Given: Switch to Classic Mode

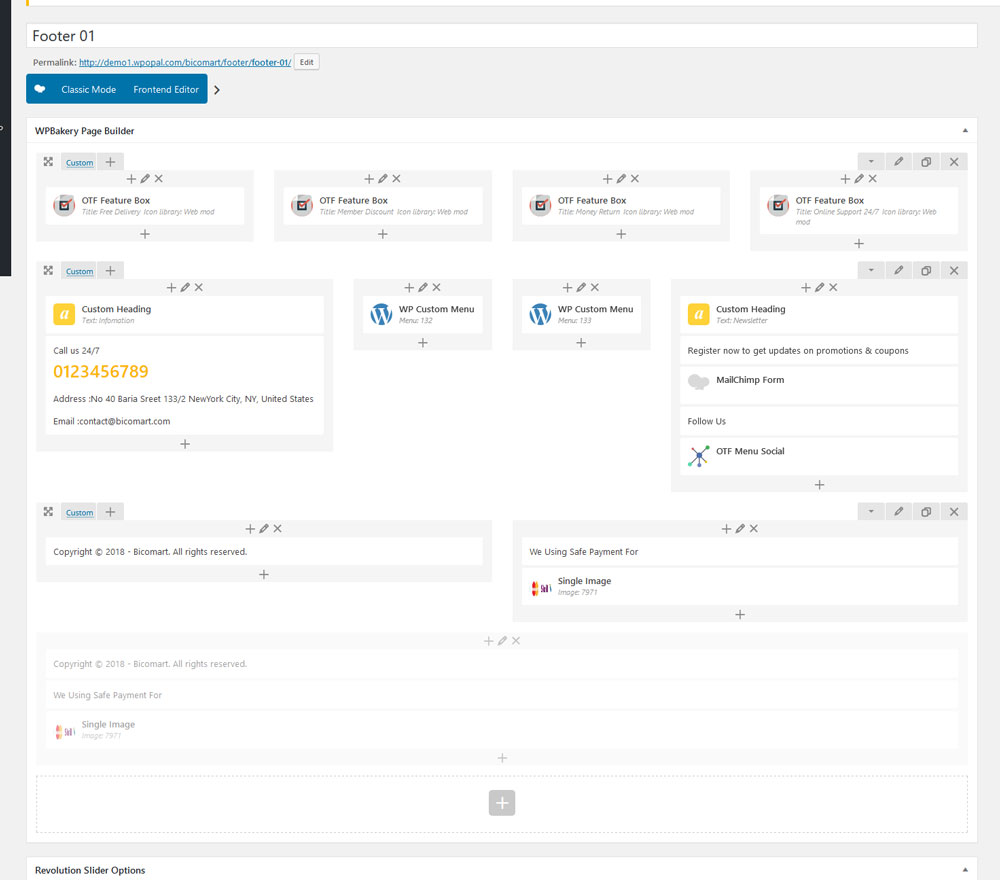Looking at the screenshot, I should click(x=88, y=90).
